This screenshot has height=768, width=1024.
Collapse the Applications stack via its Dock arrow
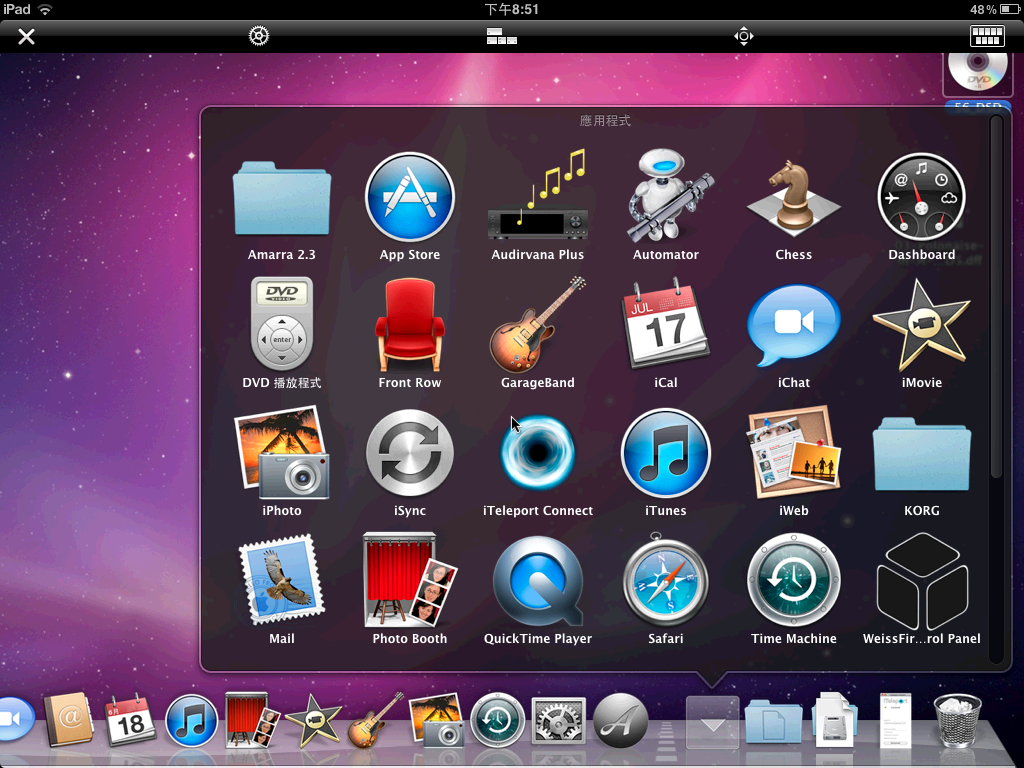click(x=712, y=722)
